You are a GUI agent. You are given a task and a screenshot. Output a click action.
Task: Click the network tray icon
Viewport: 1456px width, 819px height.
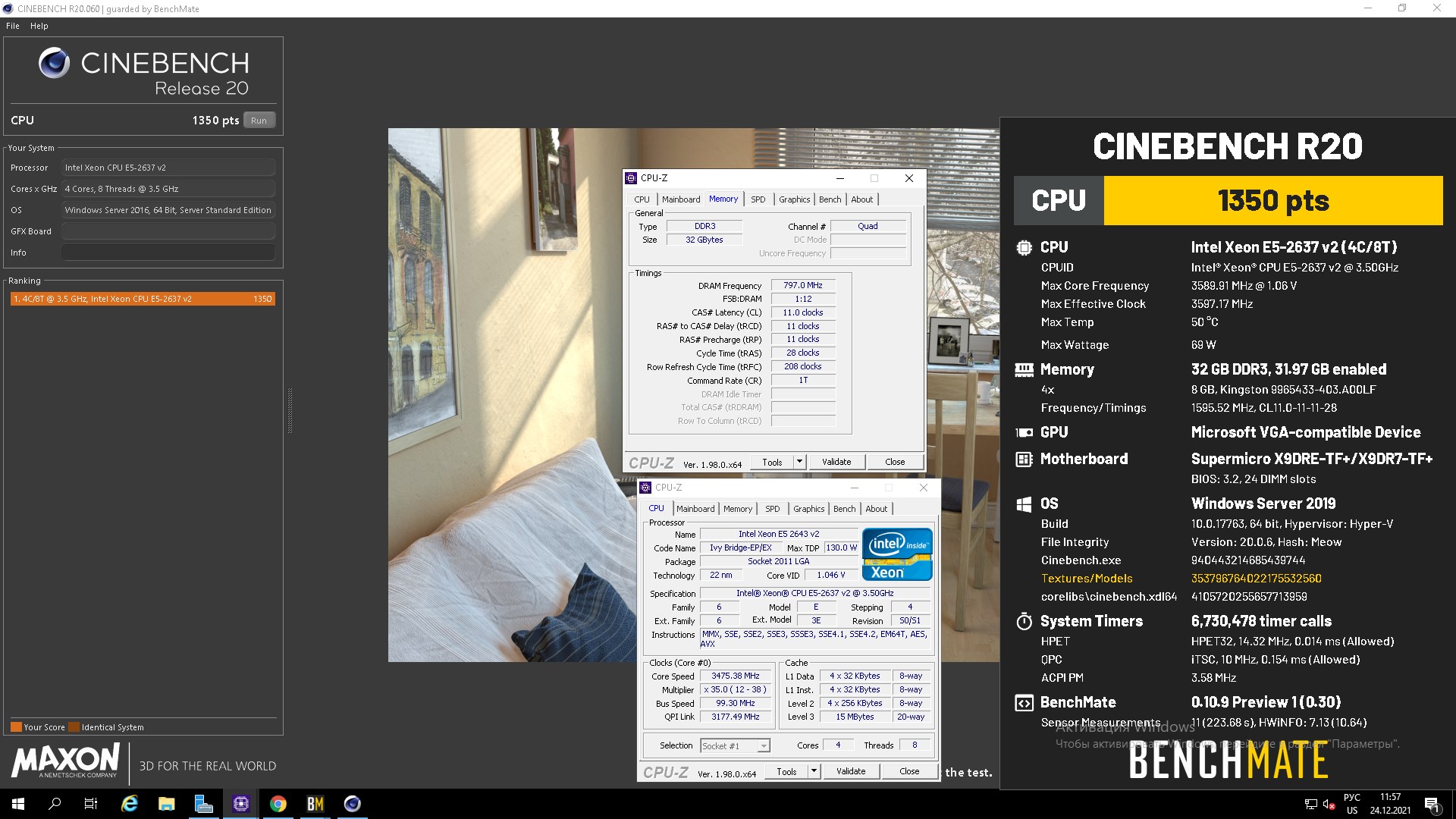point(1310,804)
